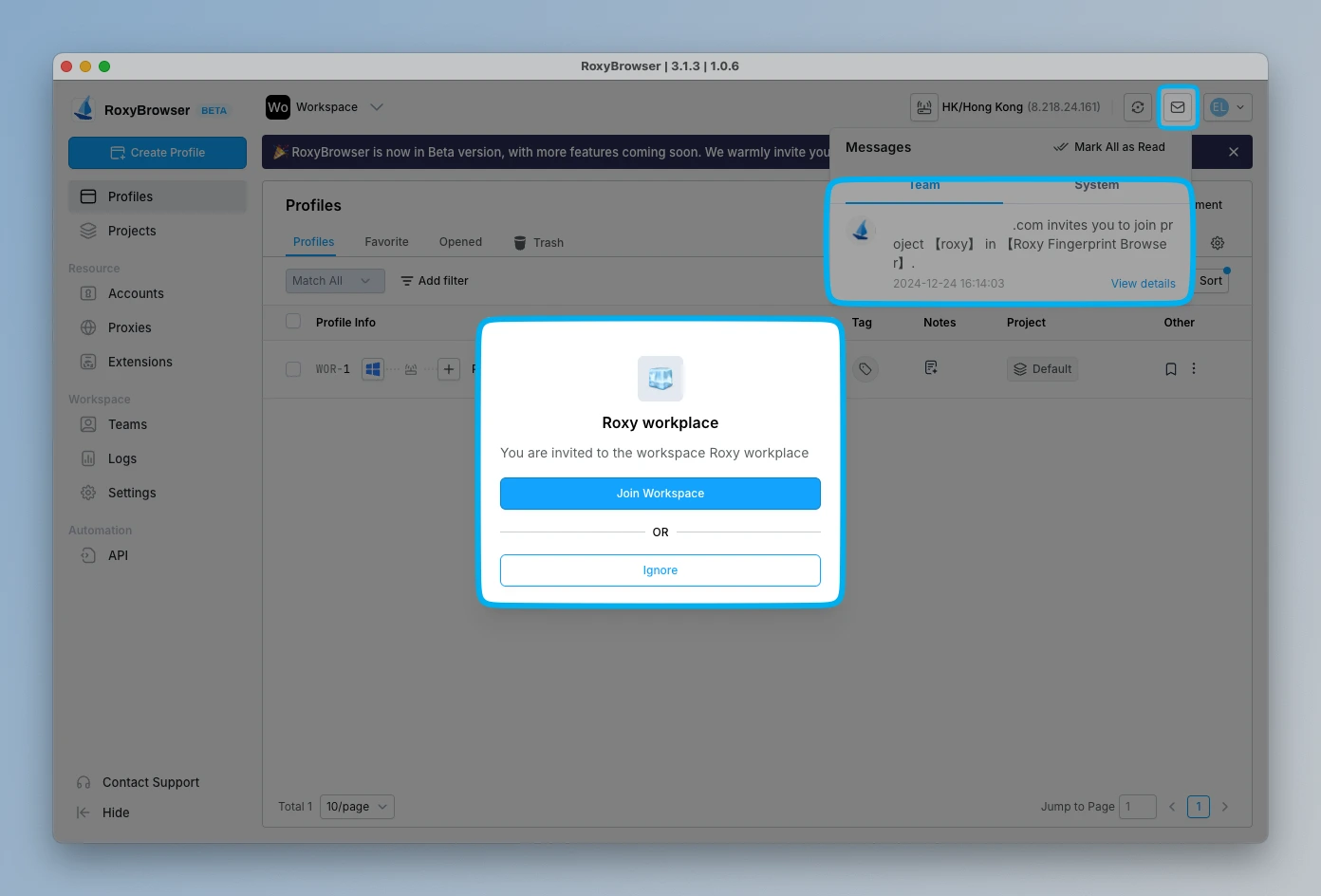The image size is (1321, 896).
Task: Click the invitation timestamp 2024-12-24 16:14:03
Action: click(948, 284)
